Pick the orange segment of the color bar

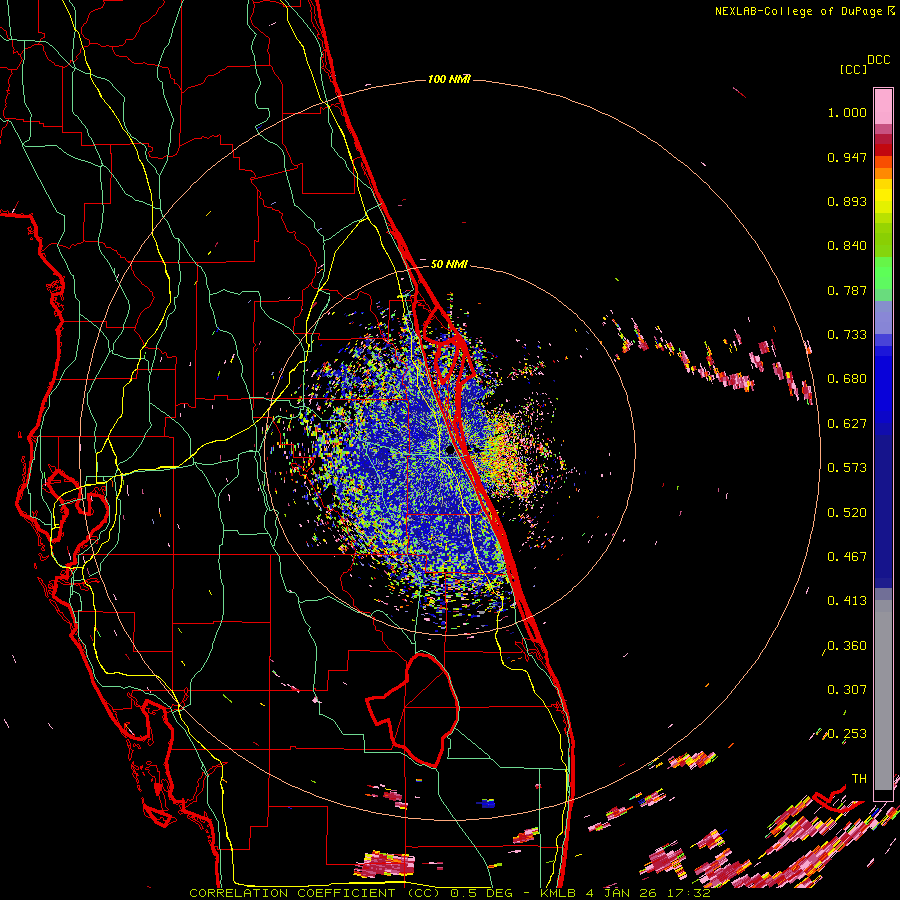(x=883, y=168)
